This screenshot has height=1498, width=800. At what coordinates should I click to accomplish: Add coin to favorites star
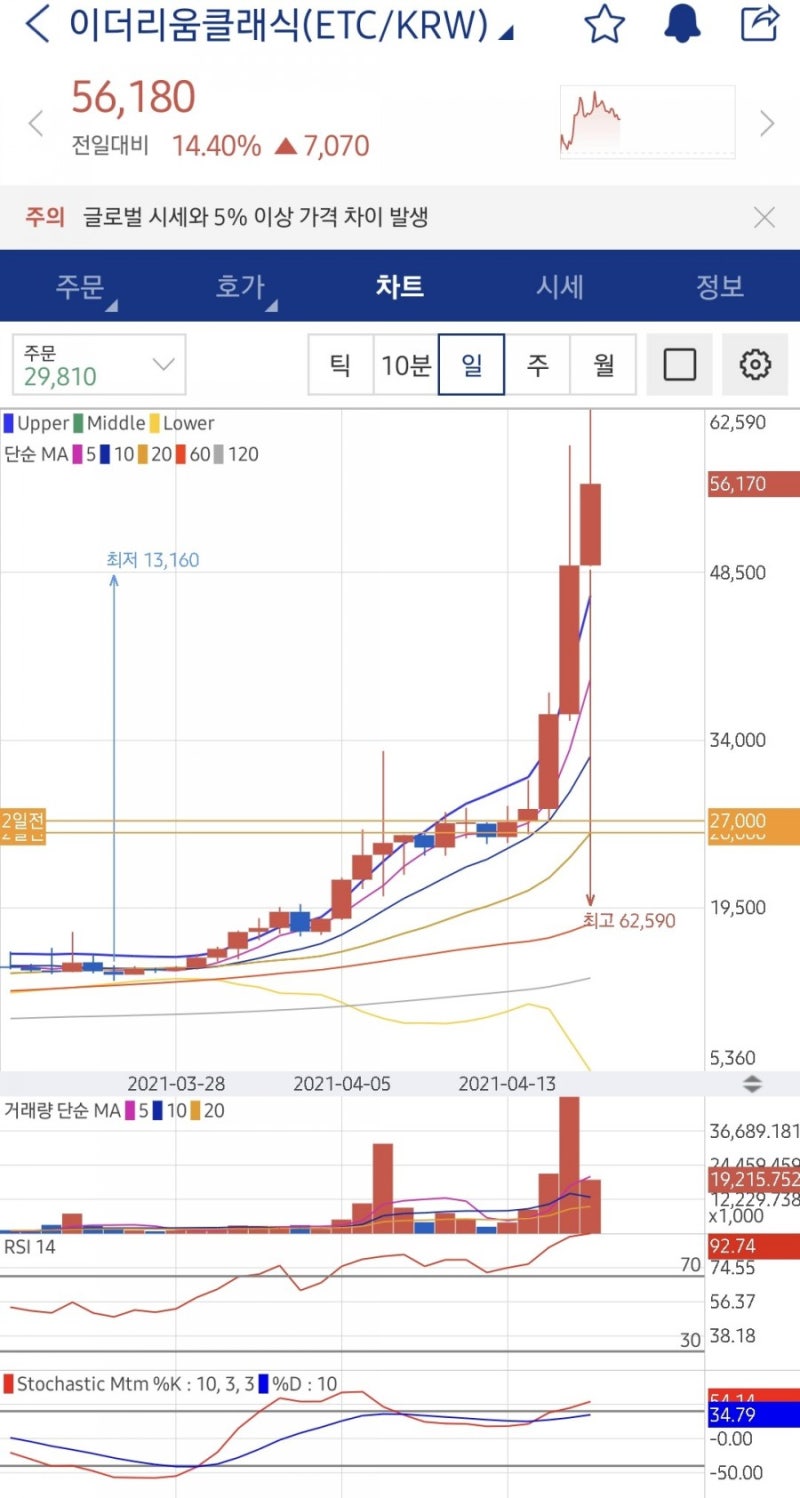coord(604,23)
